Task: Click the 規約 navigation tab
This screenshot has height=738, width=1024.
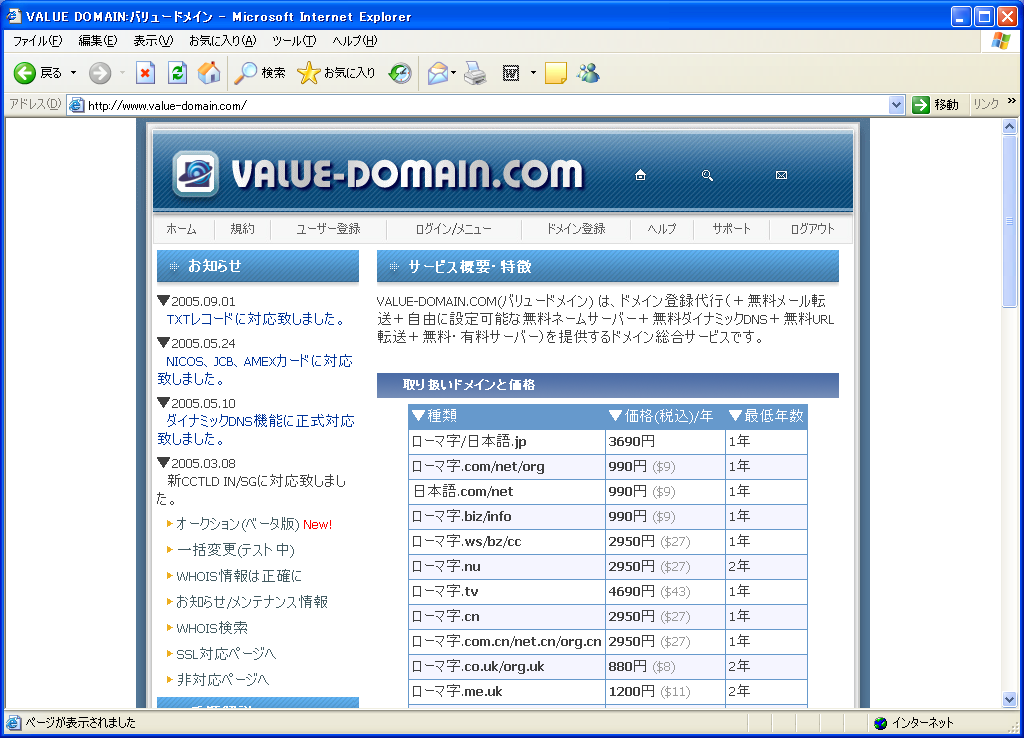Action: click(x=242, y=229)
